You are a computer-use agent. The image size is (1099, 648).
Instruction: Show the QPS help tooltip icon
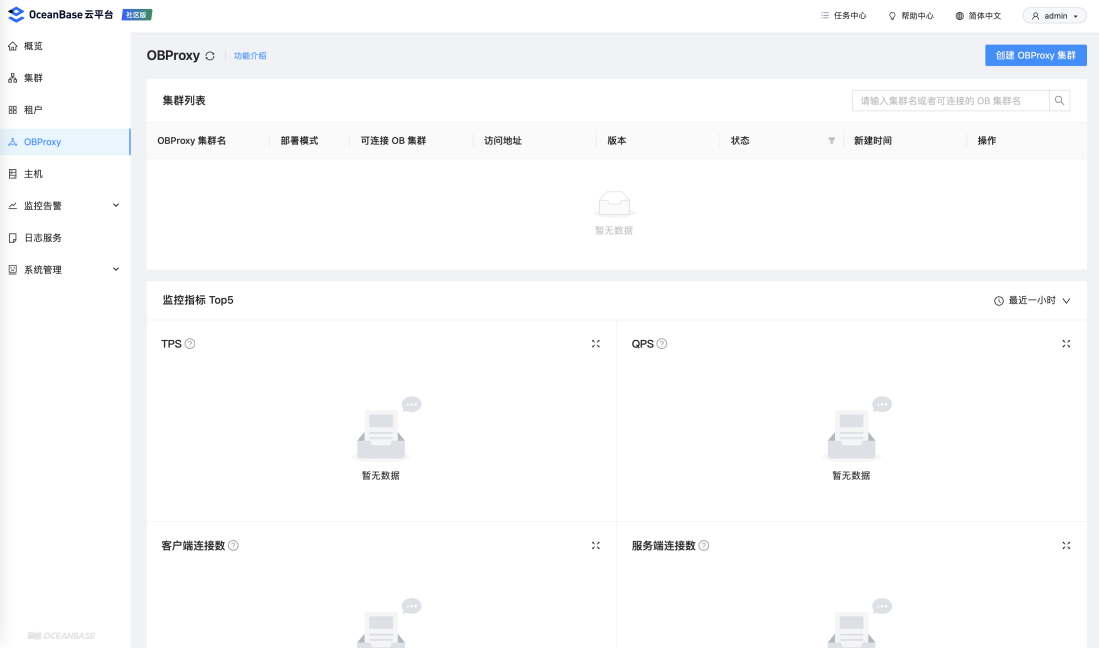[x=662, y=344]
